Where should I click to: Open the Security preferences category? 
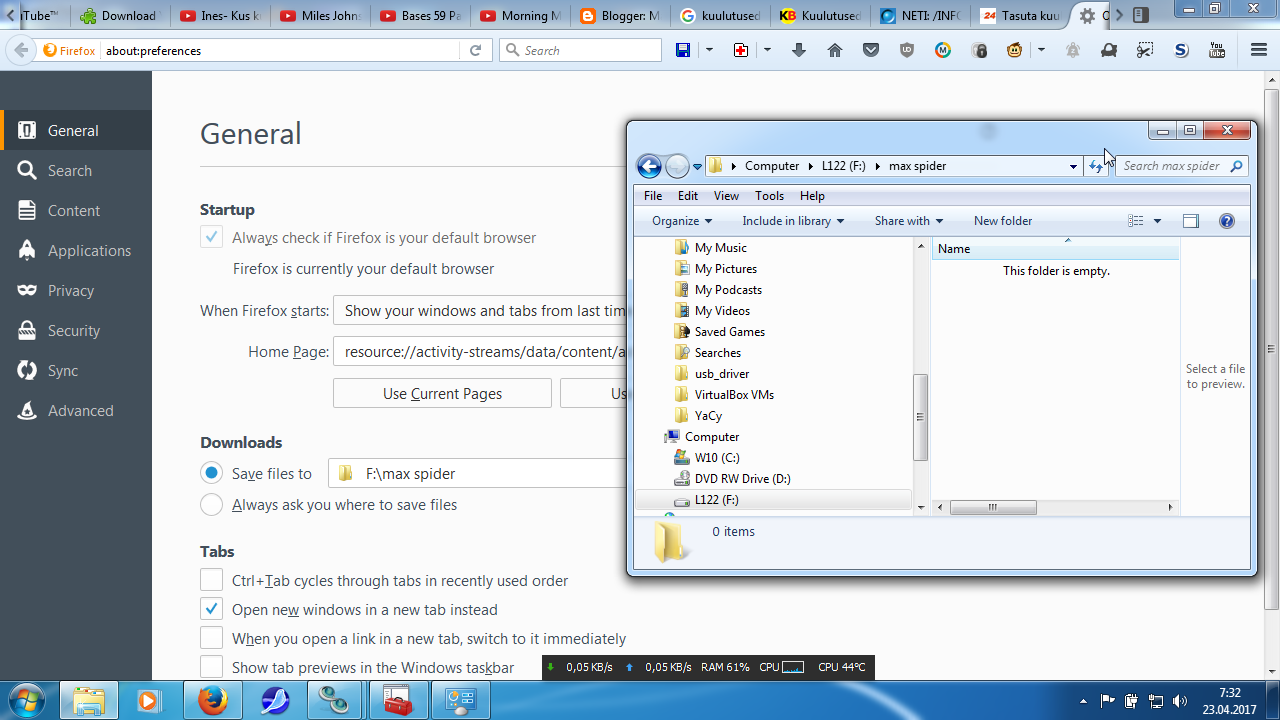pyautogui.click(x=76, y=330)
